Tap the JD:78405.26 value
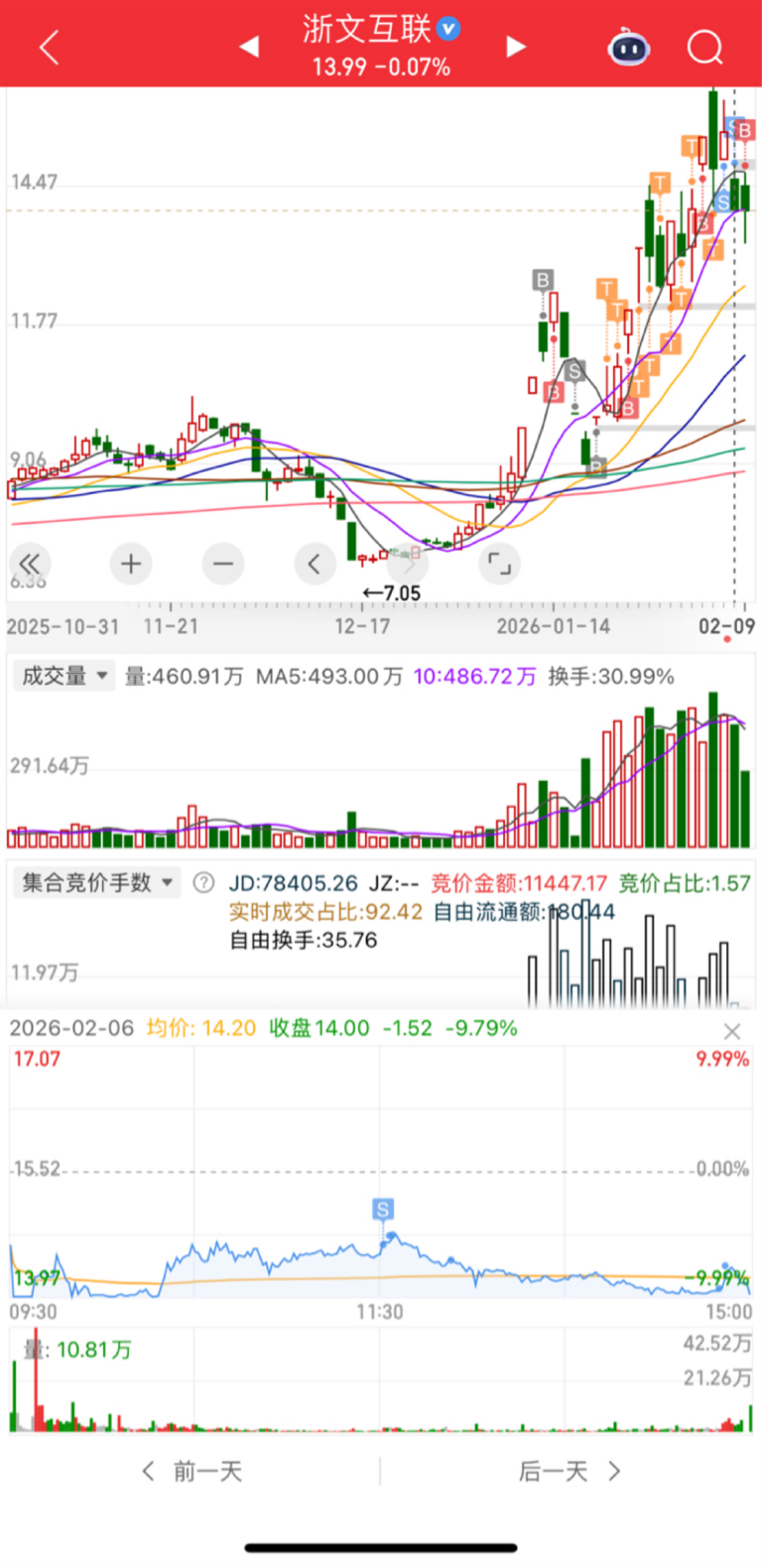Viewport: 762px width, 1568px height. (294, 883)
